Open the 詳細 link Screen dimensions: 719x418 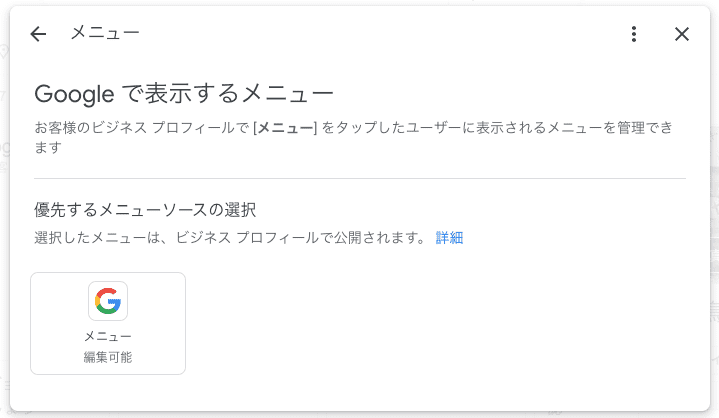pyautogui.click(x=449, y=238)
